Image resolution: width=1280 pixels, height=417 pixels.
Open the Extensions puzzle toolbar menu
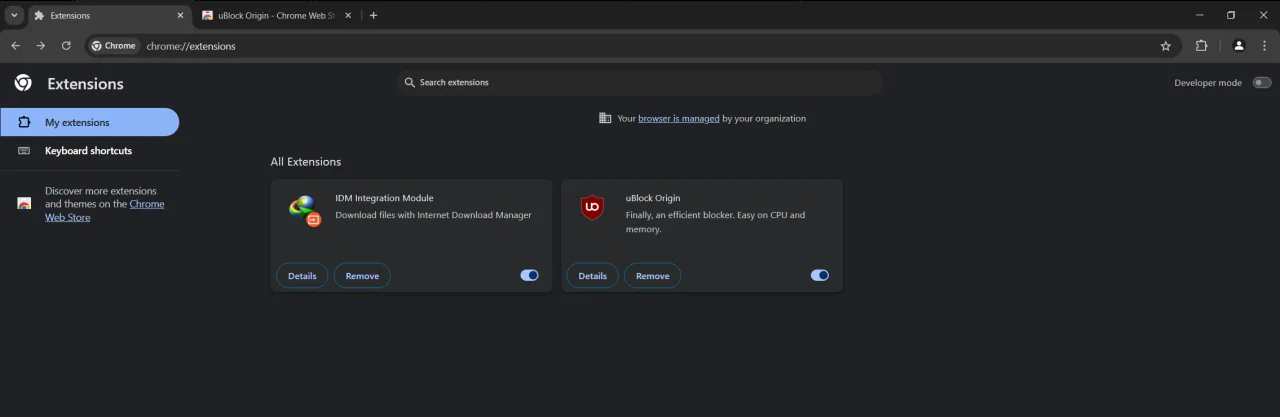(x=1202, y=45)
